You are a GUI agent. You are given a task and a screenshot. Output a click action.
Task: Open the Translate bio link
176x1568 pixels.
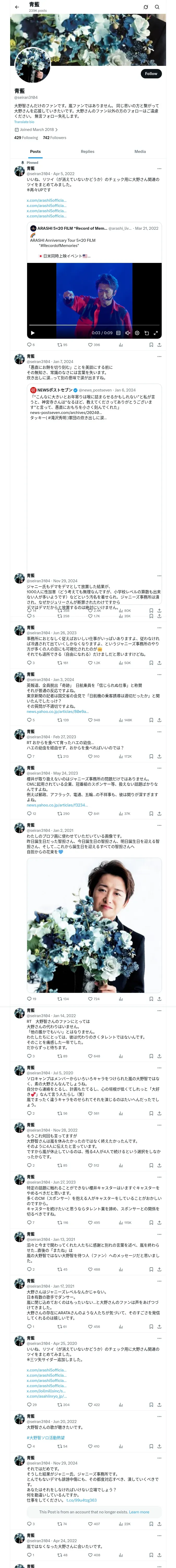[x=24, y=122]
